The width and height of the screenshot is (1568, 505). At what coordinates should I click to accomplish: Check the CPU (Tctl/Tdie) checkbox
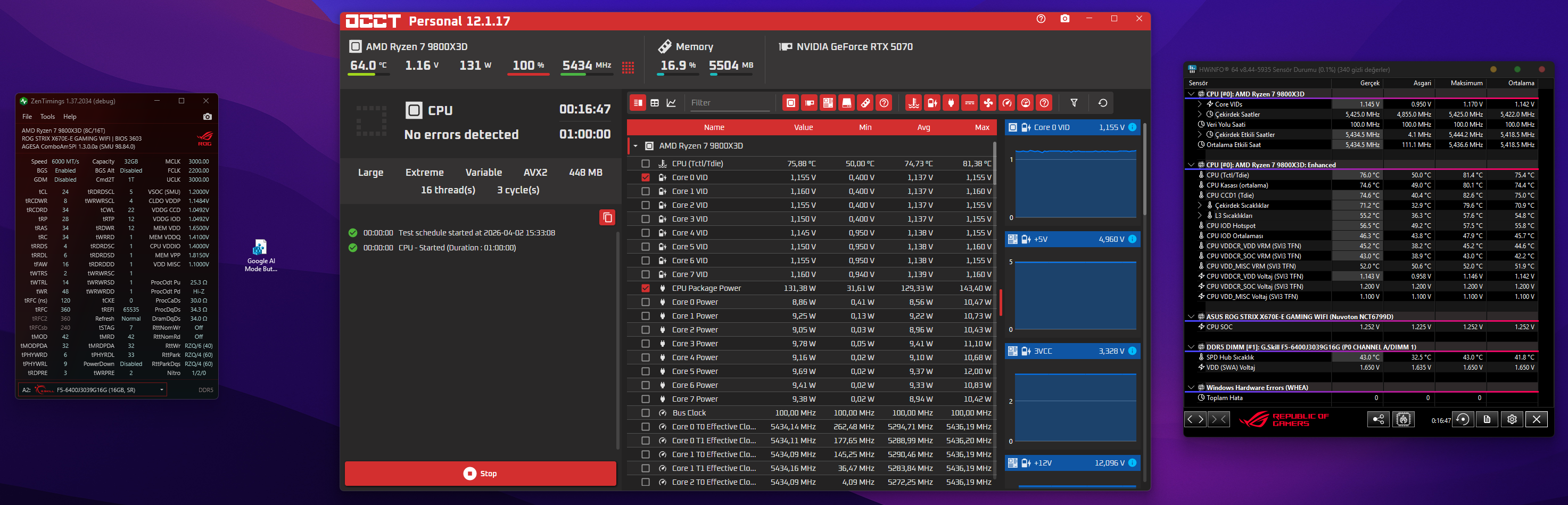[645, 163]
